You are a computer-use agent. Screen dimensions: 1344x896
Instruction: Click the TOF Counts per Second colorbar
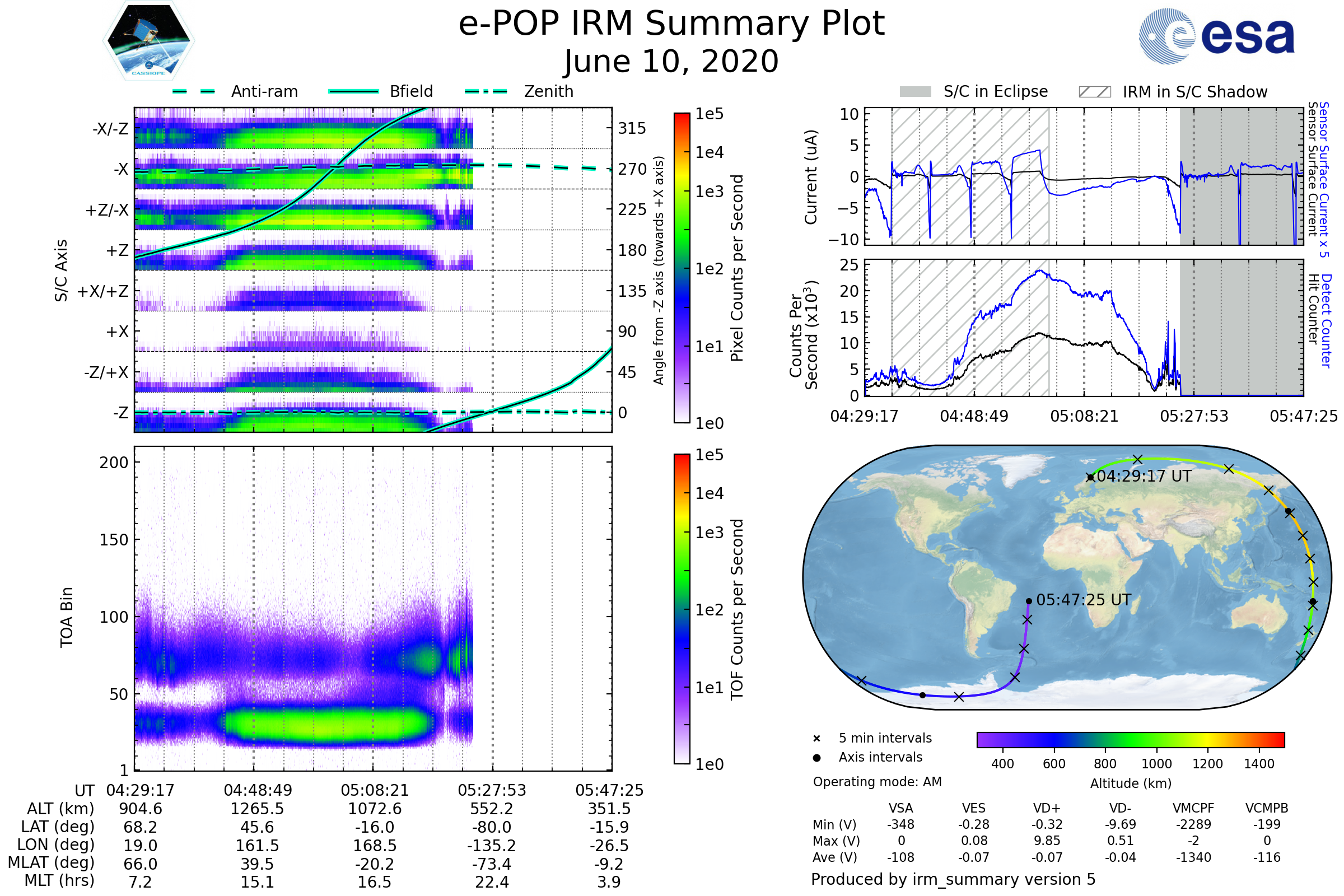(x=682, y=609)
